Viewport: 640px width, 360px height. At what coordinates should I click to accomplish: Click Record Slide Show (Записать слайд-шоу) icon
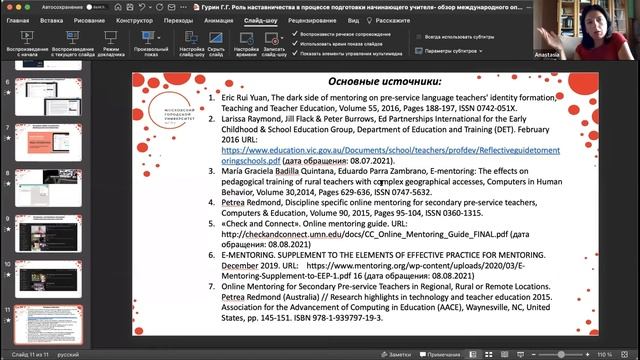pos(272,38)
